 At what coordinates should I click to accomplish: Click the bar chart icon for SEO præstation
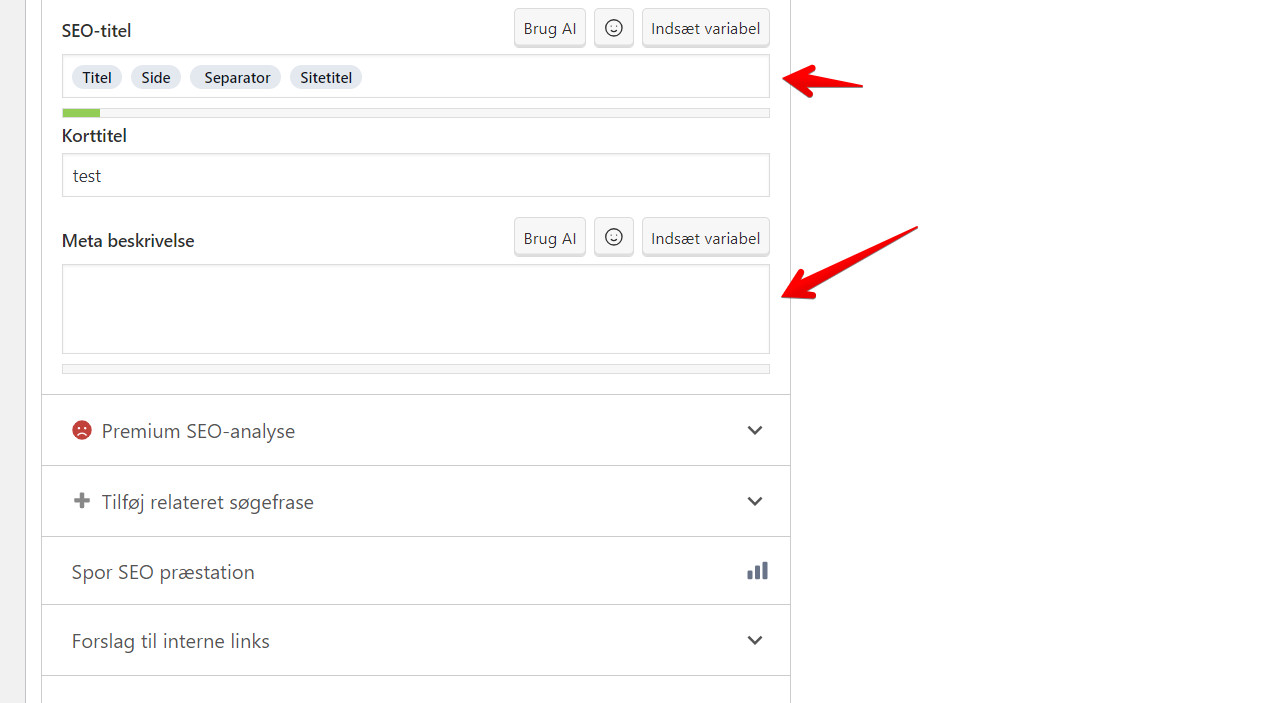coord(757,571)
